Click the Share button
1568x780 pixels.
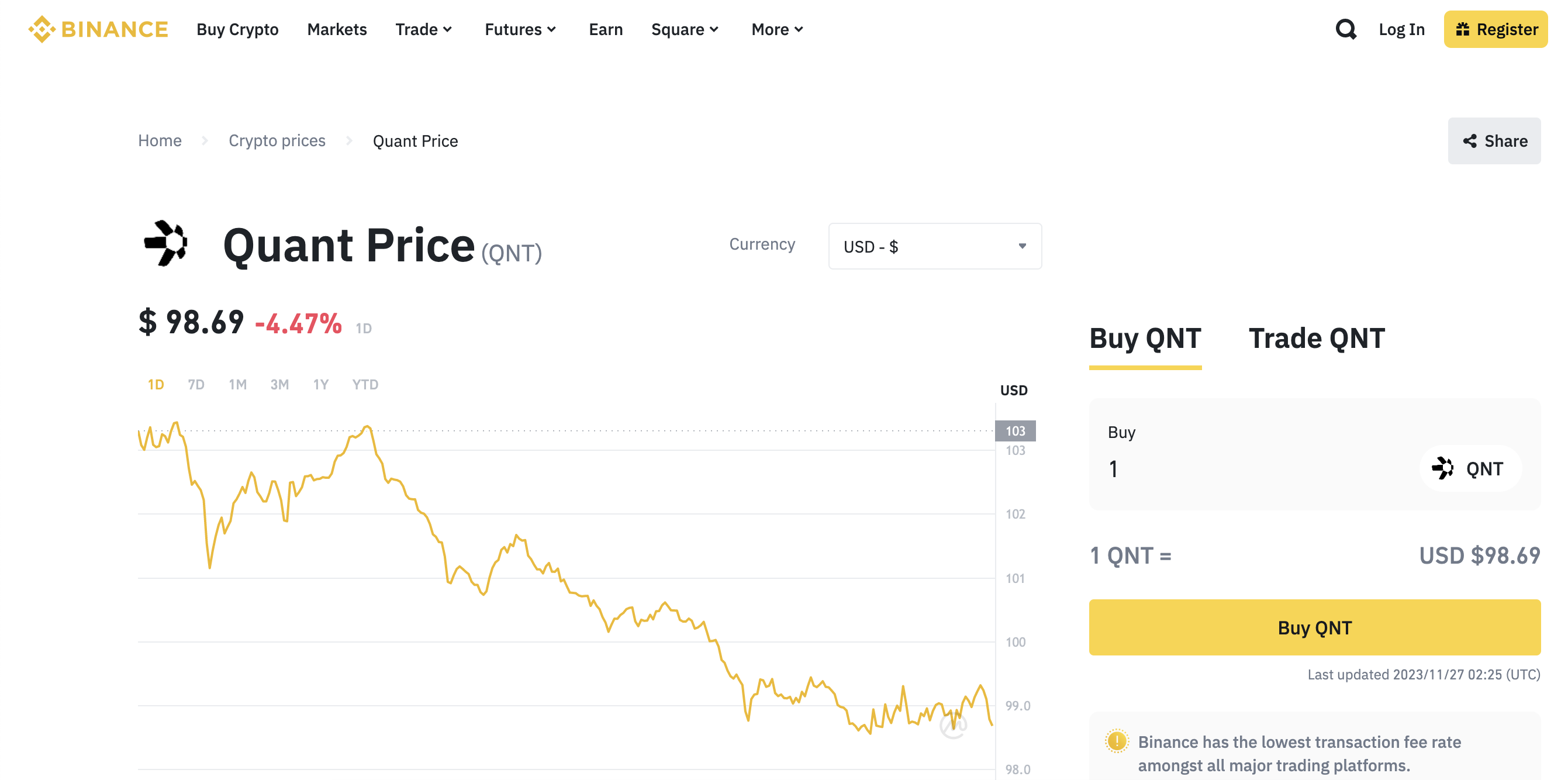click(x=1494, y=141)
